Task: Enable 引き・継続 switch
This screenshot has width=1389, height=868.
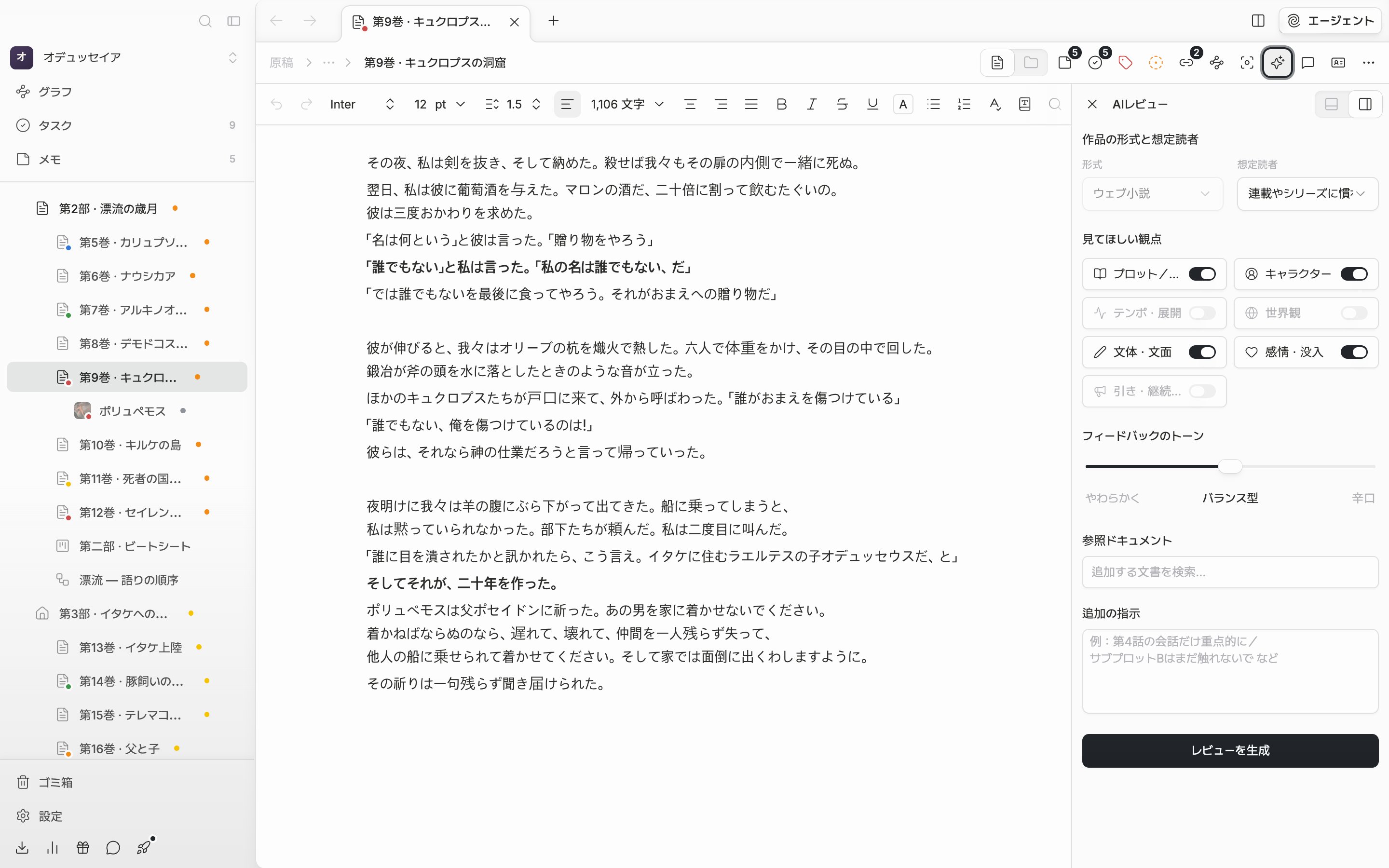Action: pyautogui.click(x=1202, y=391)
